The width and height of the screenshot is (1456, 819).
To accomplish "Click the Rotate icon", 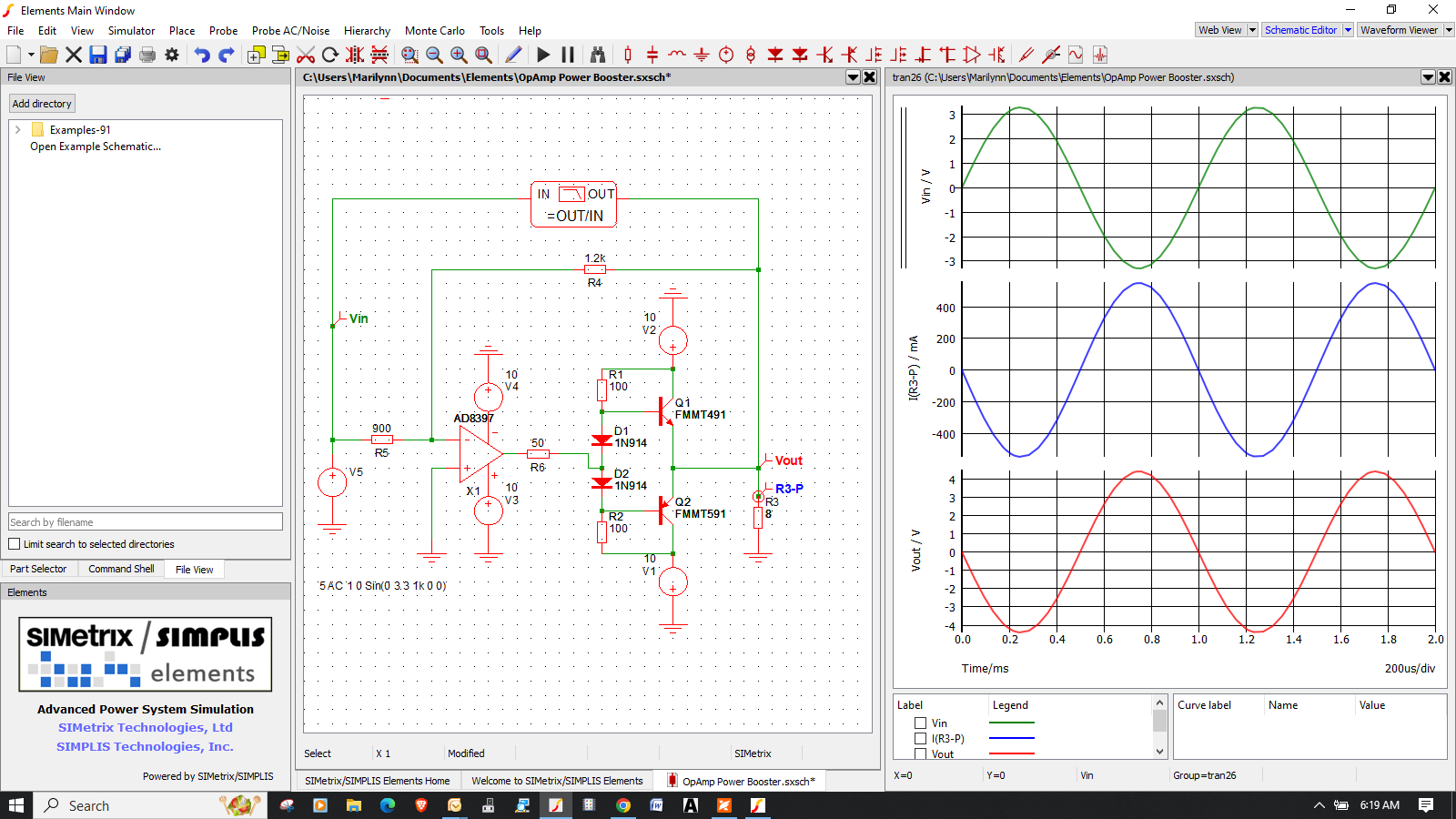I will point(330,55).
